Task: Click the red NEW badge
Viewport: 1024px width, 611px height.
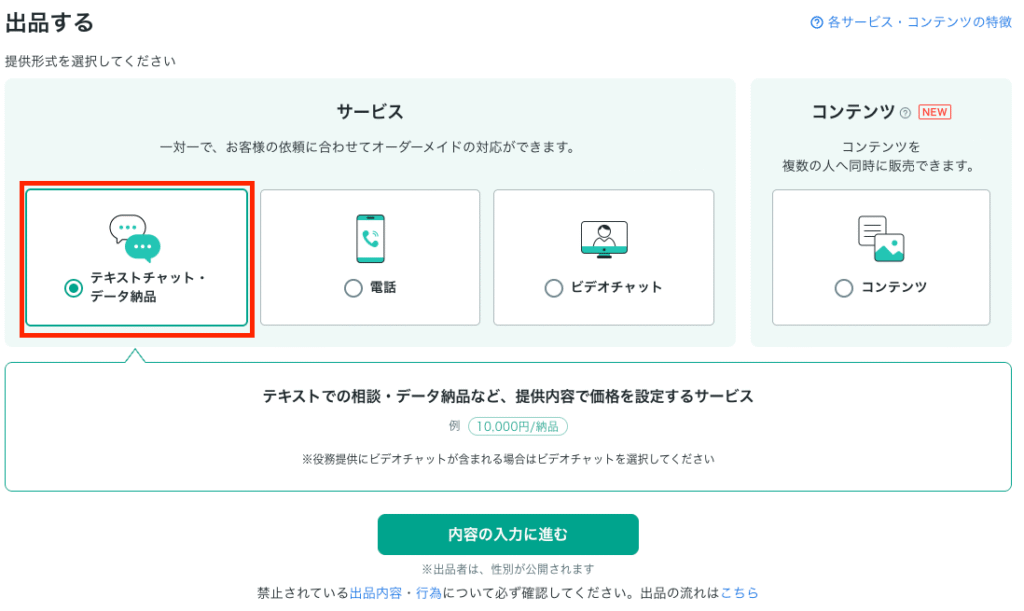Action: click(934, 112)
